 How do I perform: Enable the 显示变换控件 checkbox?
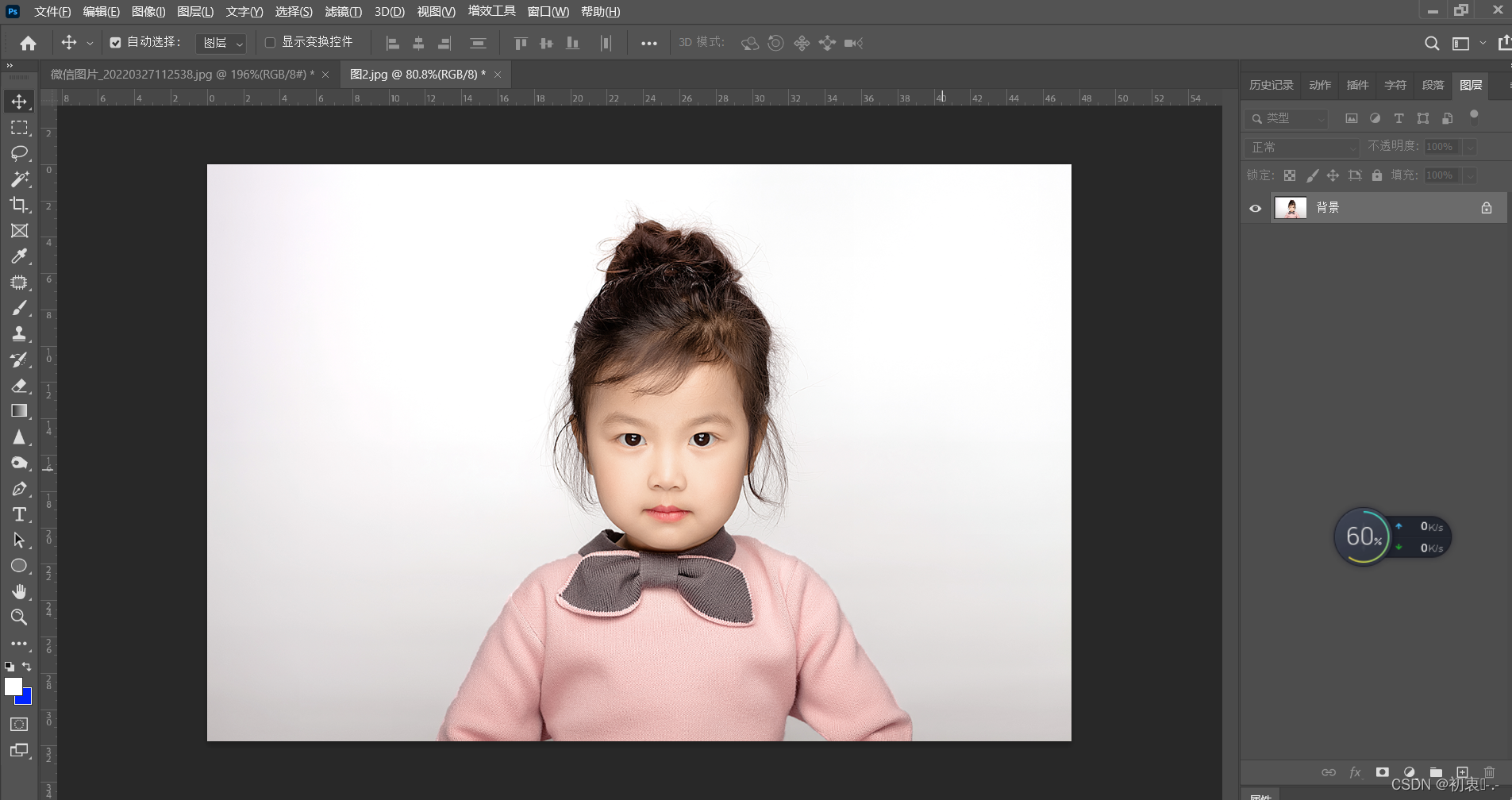270,43
